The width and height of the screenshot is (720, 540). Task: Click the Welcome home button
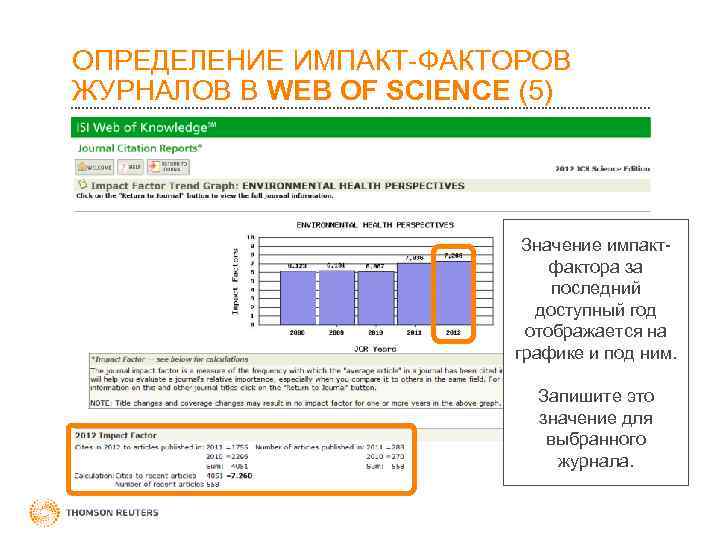click(95, 167)
